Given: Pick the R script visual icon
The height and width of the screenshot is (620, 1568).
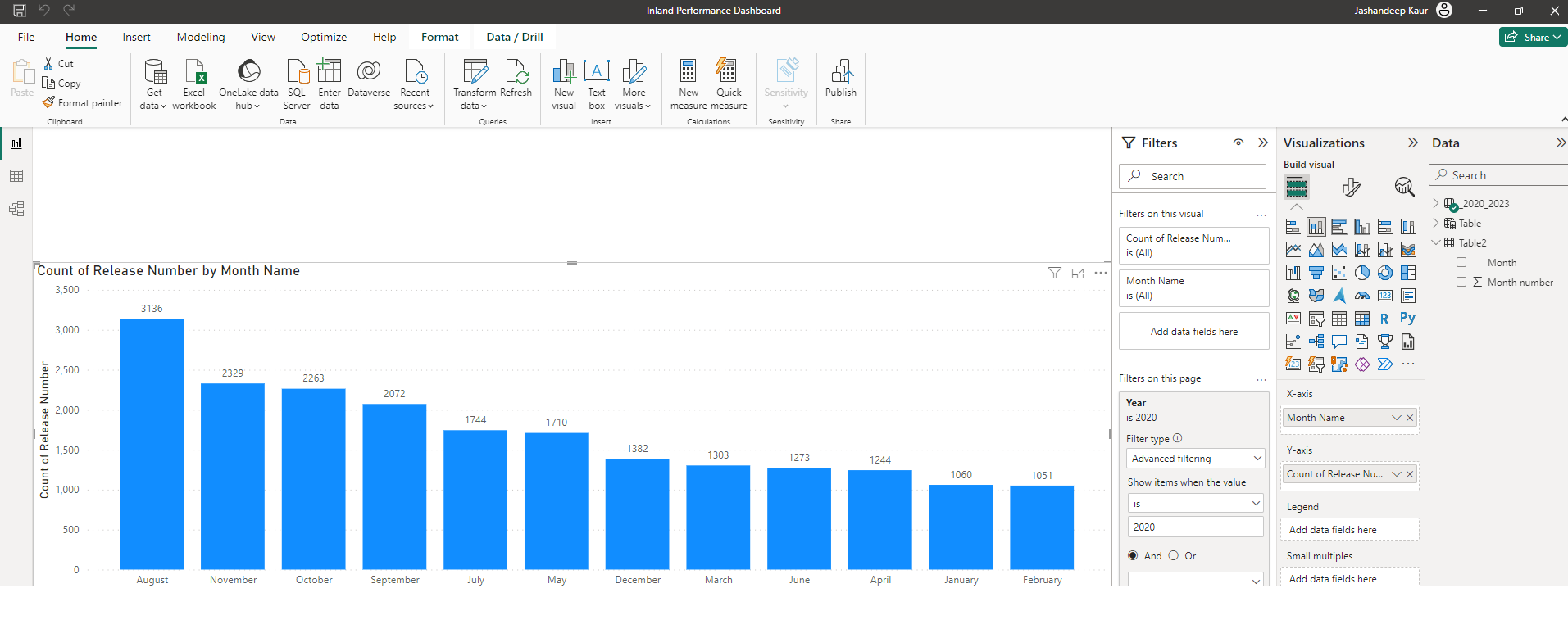Looking at the screenshot, I should (1385, 319).
